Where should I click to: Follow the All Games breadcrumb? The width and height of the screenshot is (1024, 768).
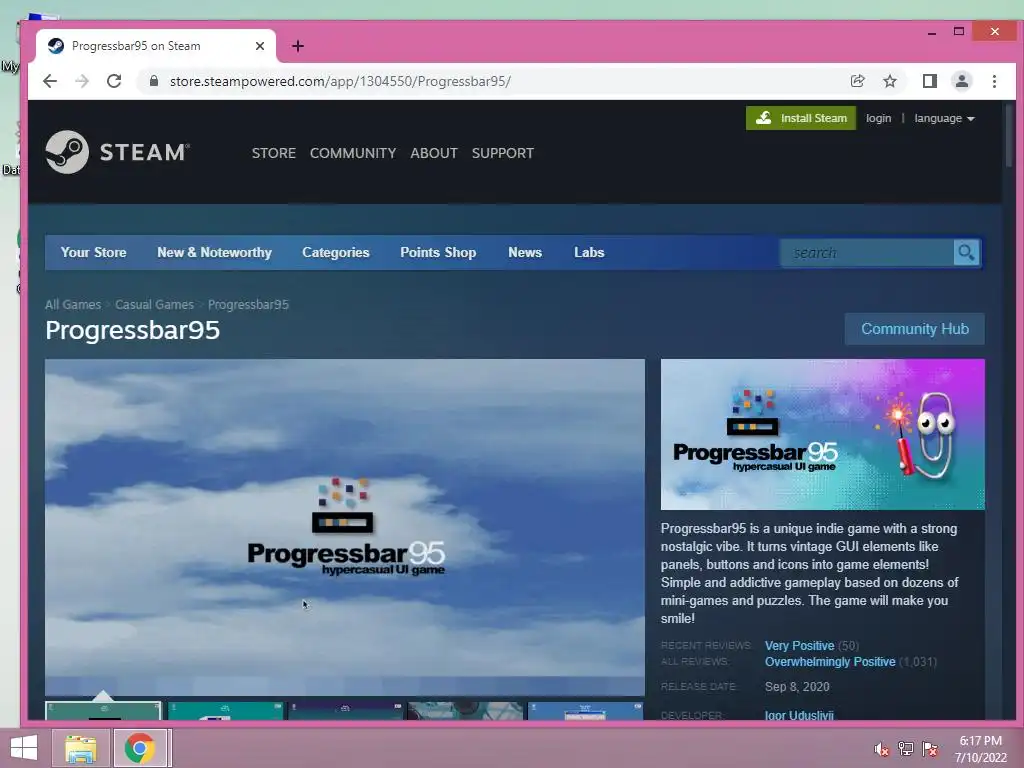pyautogui.click(x=73, y=304)
